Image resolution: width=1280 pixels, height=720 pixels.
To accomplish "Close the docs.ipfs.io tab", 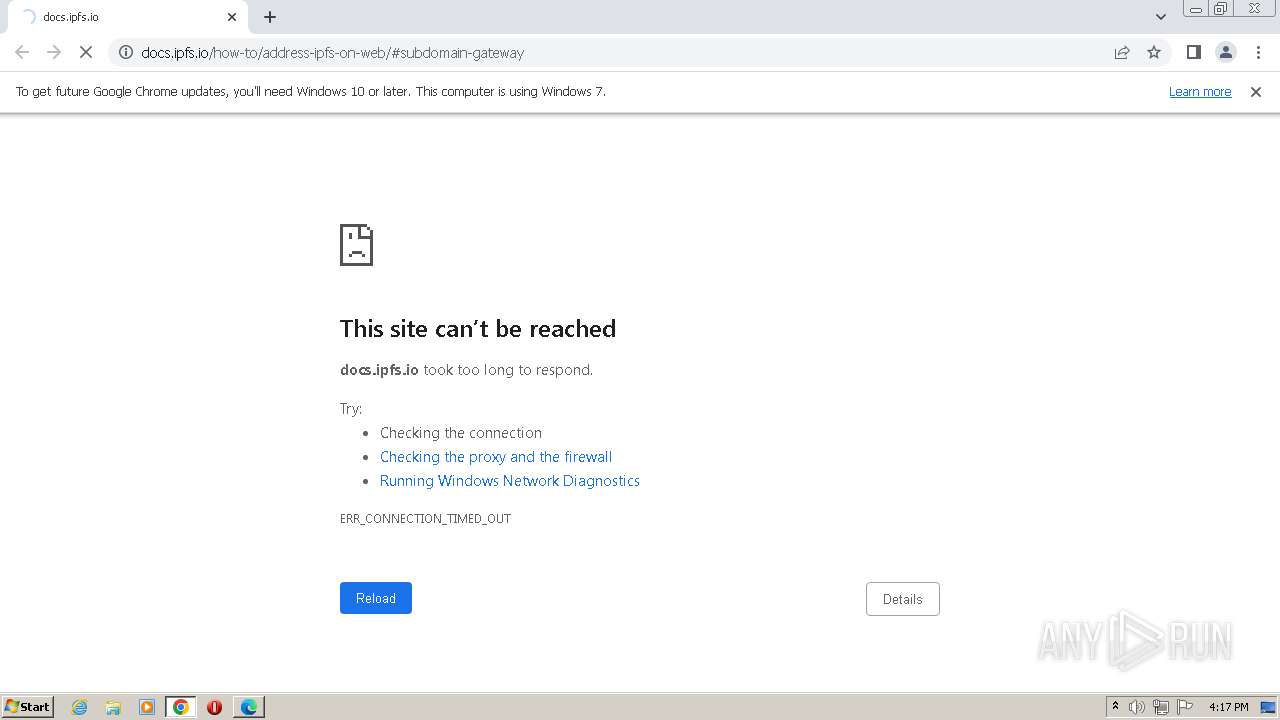I will [x=232, y=17].
